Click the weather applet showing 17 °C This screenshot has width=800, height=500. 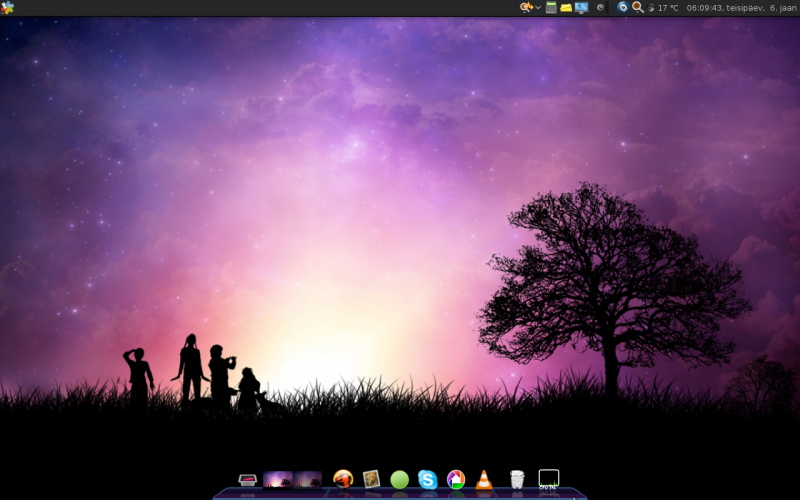click(x=663, y=8)
